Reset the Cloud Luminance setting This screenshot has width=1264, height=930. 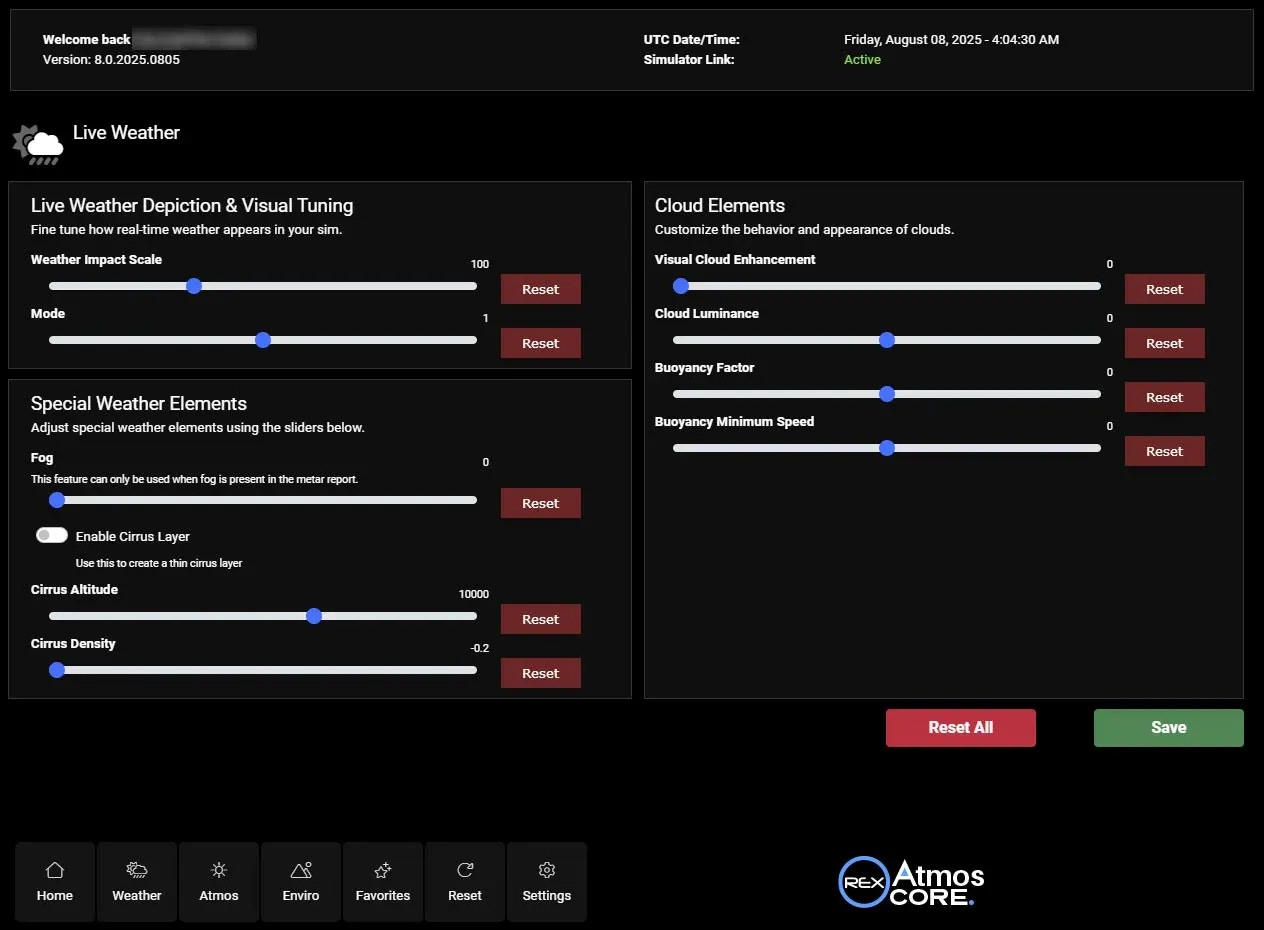[x=1164, y=343]
